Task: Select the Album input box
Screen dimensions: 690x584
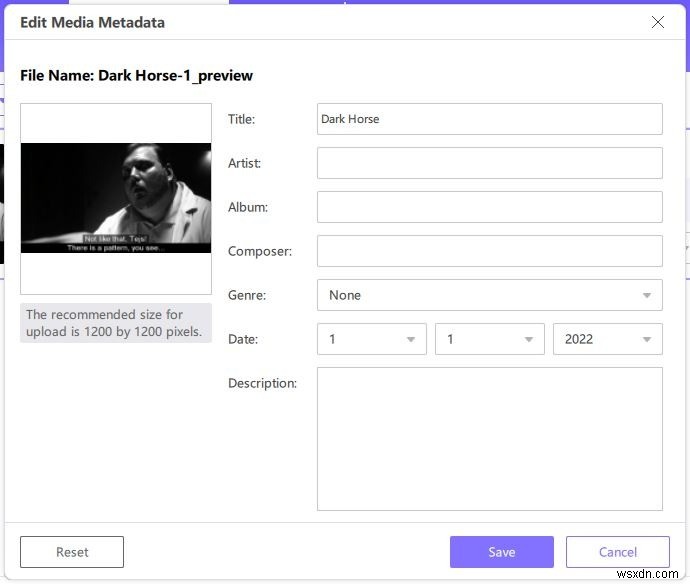Action: (489, 207)
